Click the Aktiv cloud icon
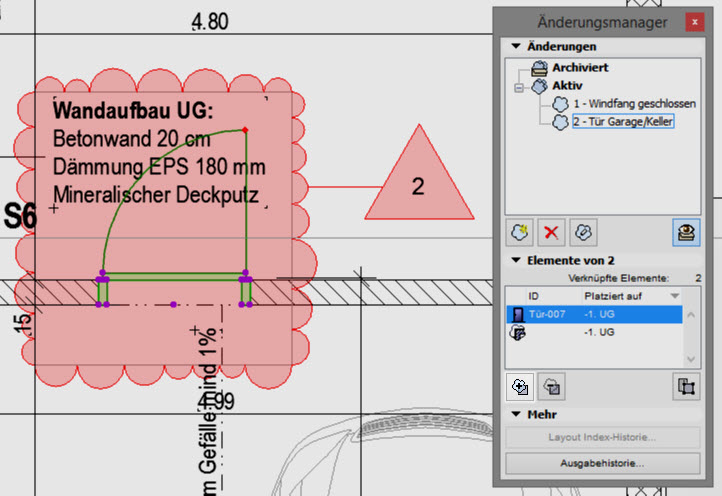This screenshot has height=496, width=722. [x=539, y=86]
